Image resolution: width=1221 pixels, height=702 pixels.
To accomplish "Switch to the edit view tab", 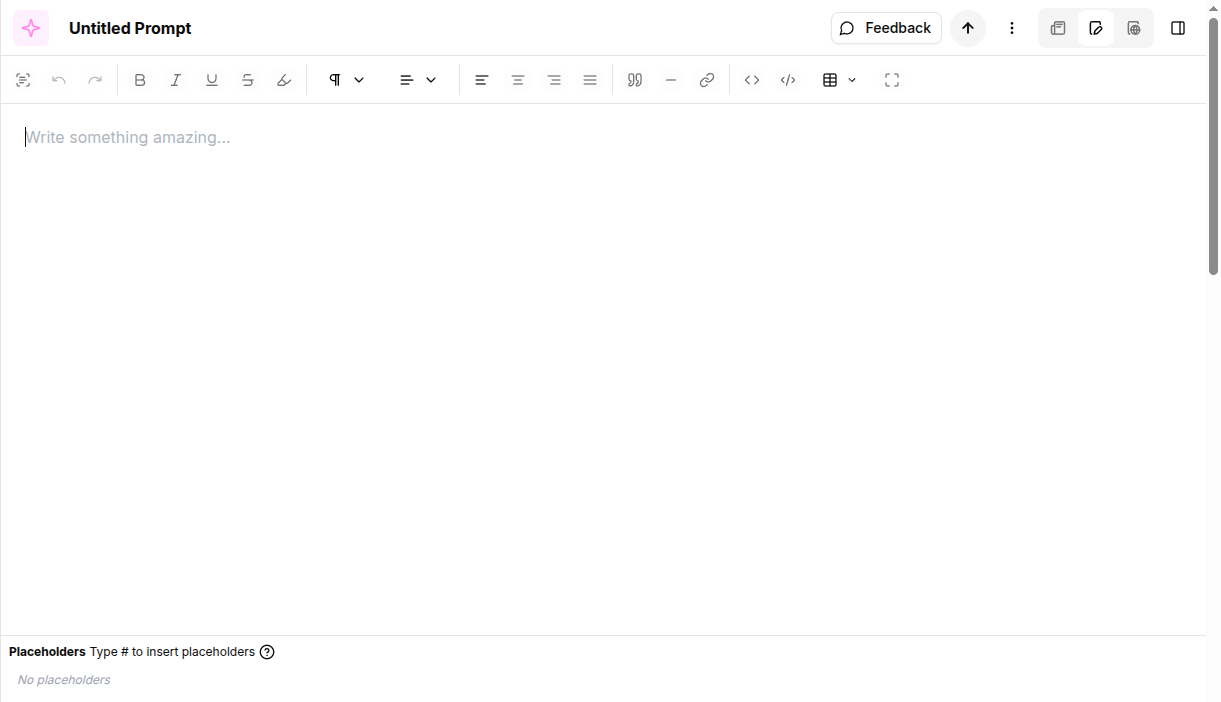I will [x=1096, y=28].
